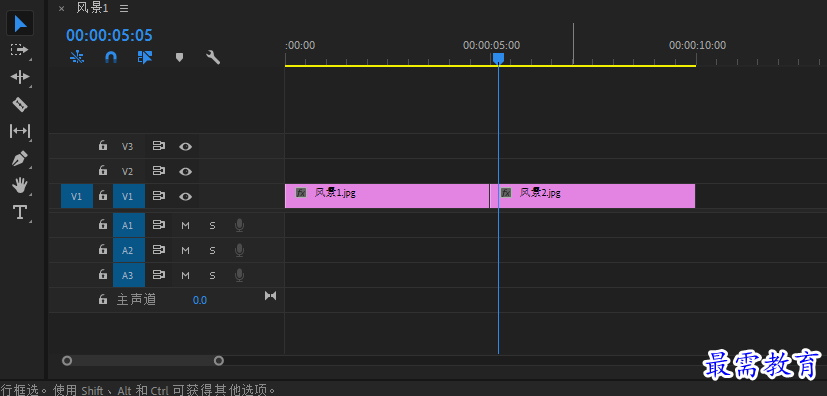Select the Track Select Forward tool

[x=20, y=50]
